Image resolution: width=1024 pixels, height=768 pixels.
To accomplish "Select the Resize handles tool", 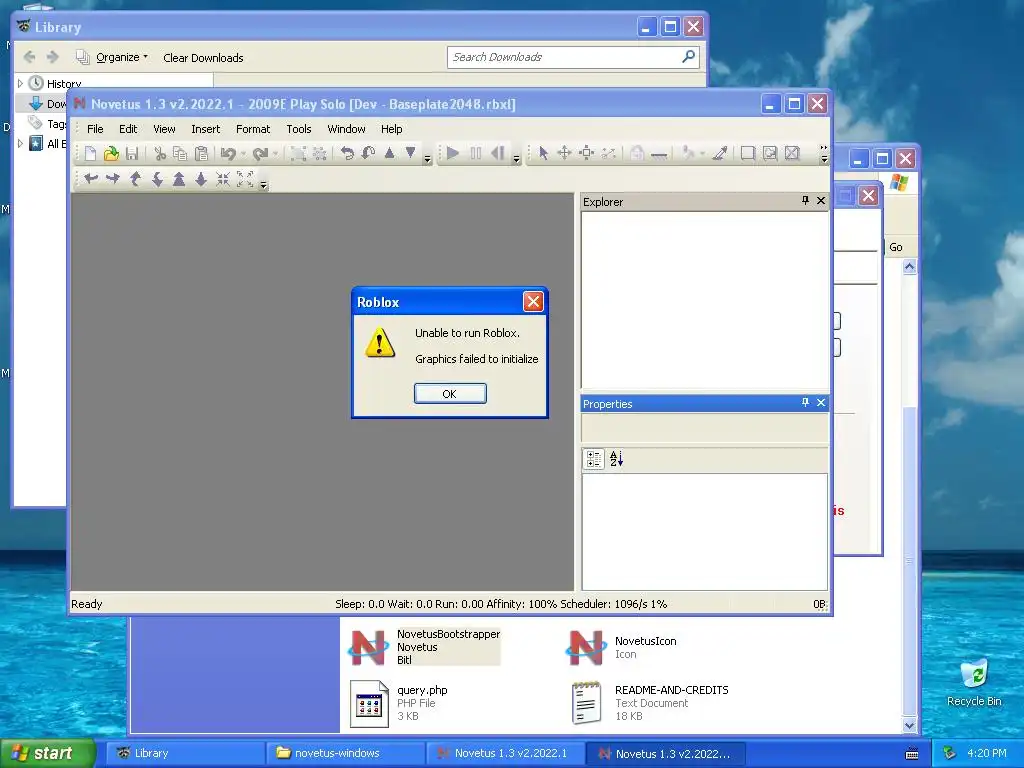I will [586, 153].
